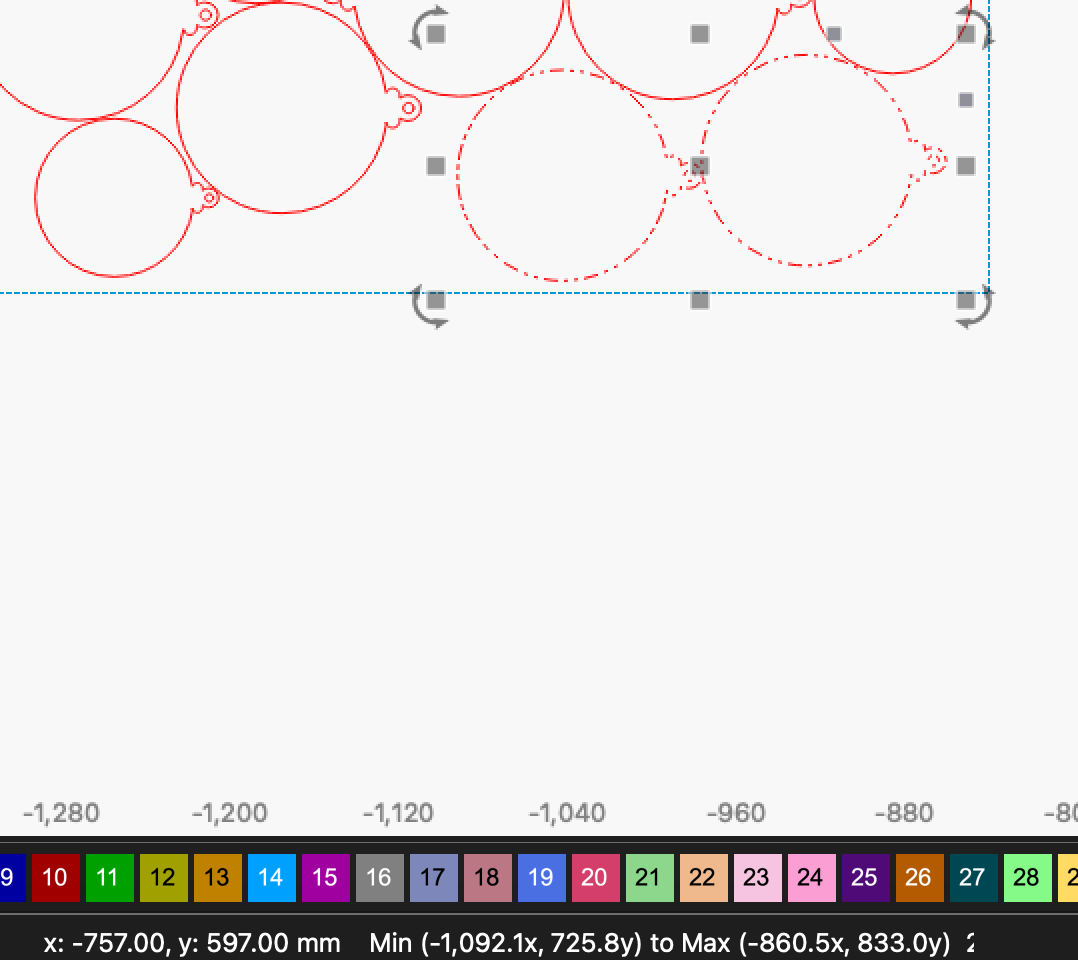Click the middle-right resize handle
This screenshot has height=960, width=1078.
pyautogui.click(x=966, y=166)
